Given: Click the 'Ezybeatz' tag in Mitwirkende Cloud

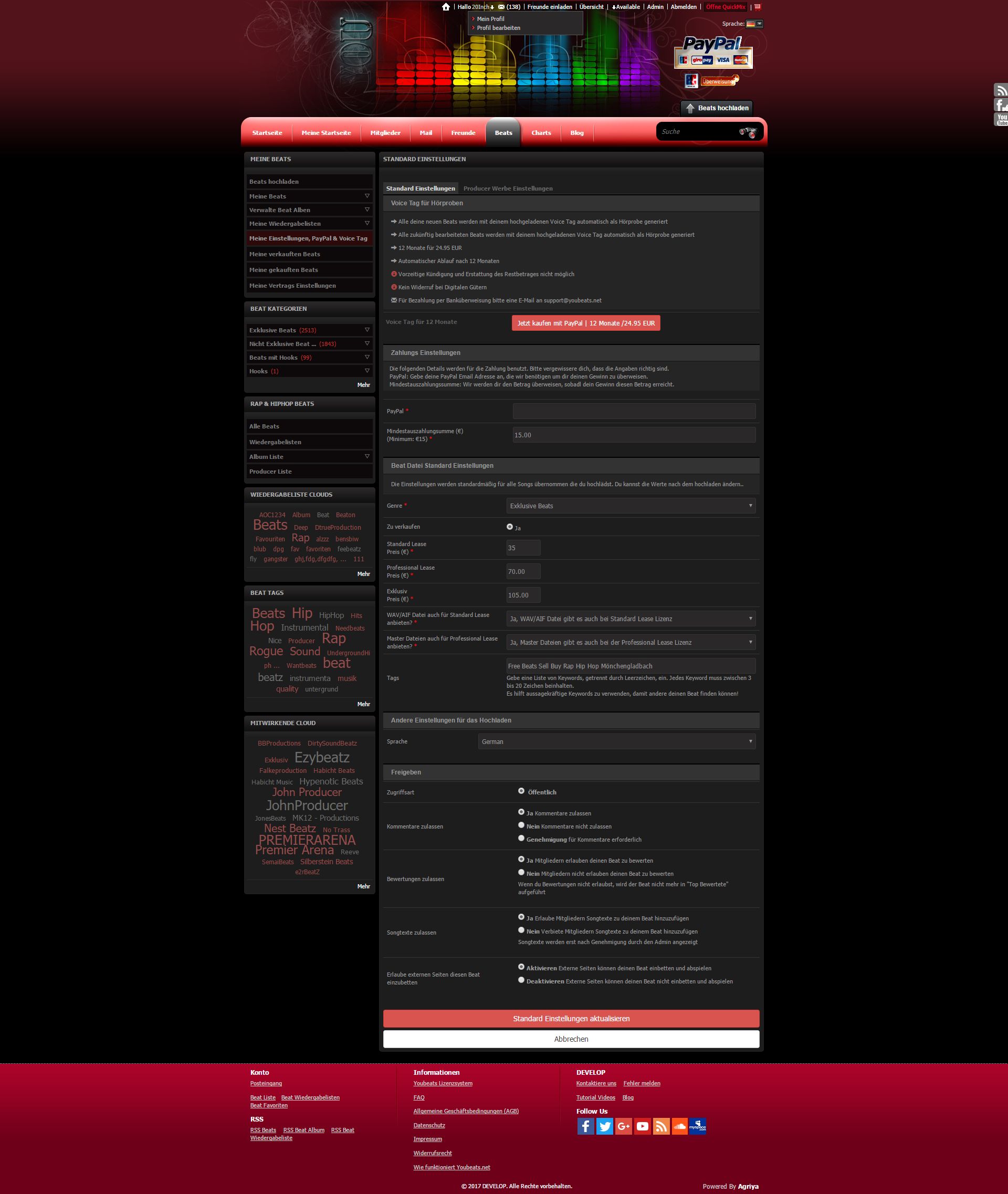Looking at the screenshot, I should (322, 757).
